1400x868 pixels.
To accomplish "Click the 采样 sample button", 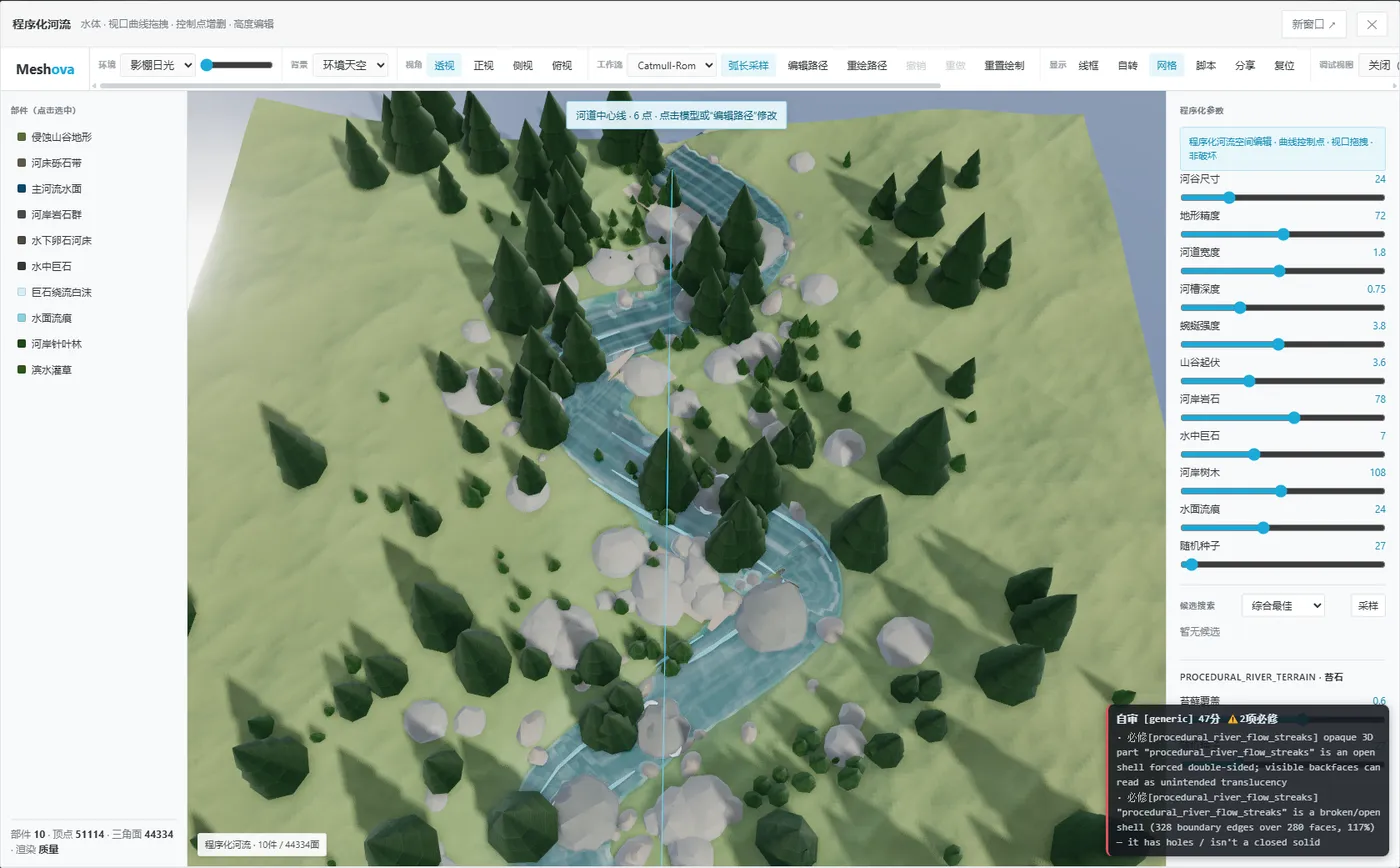I will [x=1368, y=605].
